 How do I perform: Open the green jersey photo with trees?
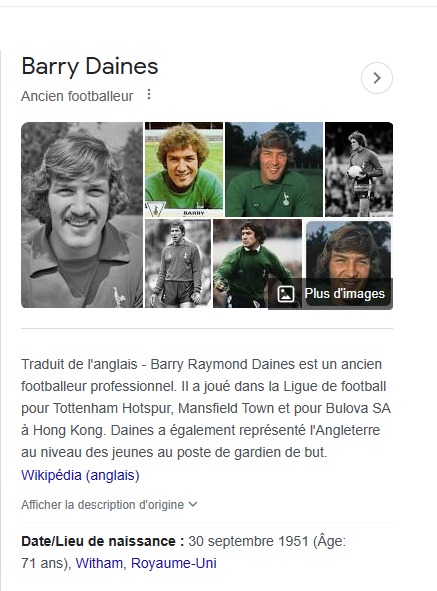[x=274, y=169]
